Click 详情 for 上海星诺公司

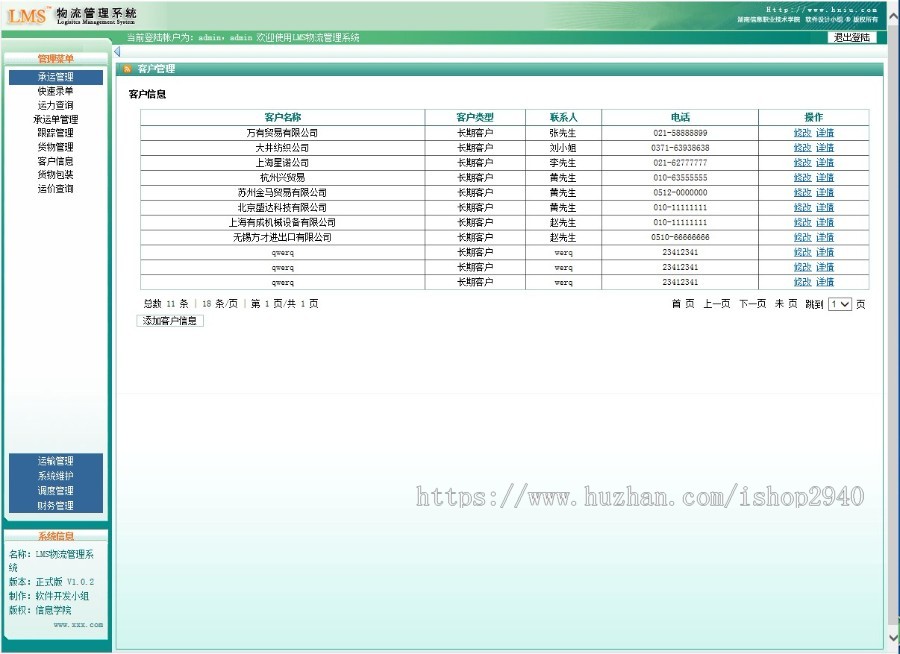(x=825, y=162)
